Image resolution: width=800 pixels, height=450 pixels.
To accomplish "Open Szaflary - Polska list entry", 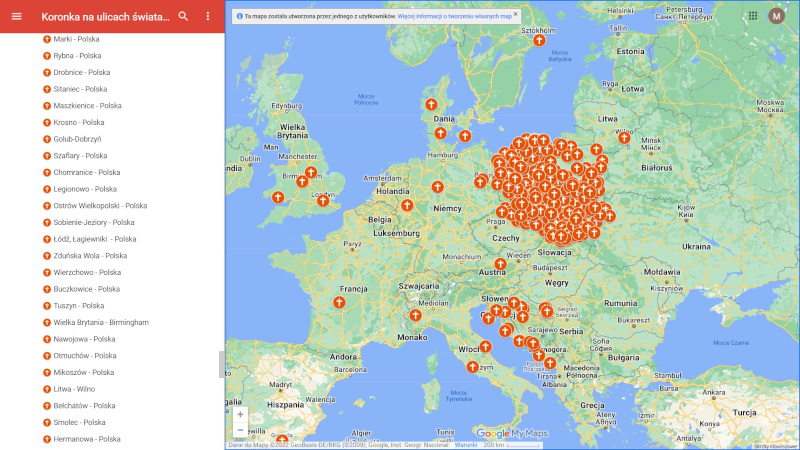I will (x=80, y=156).
